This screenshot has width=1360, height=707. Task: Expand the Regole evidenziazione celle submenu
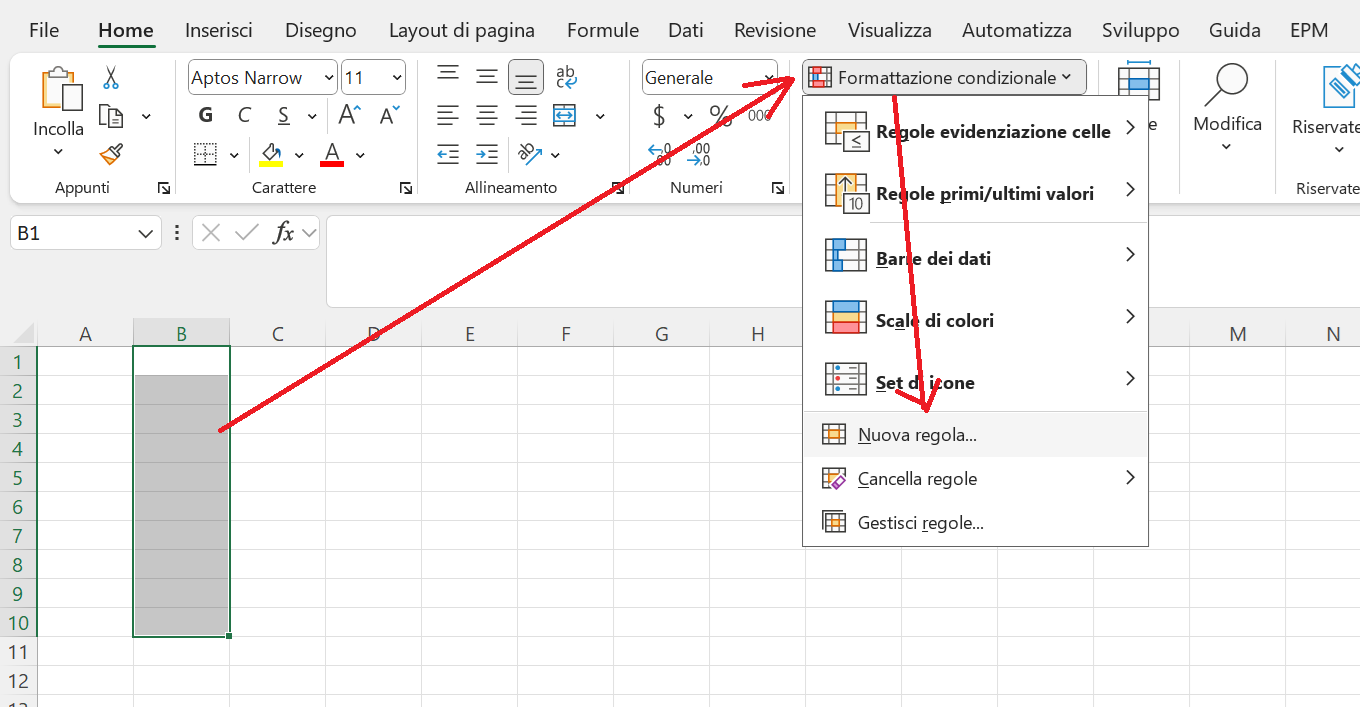(x=975, y=131)
